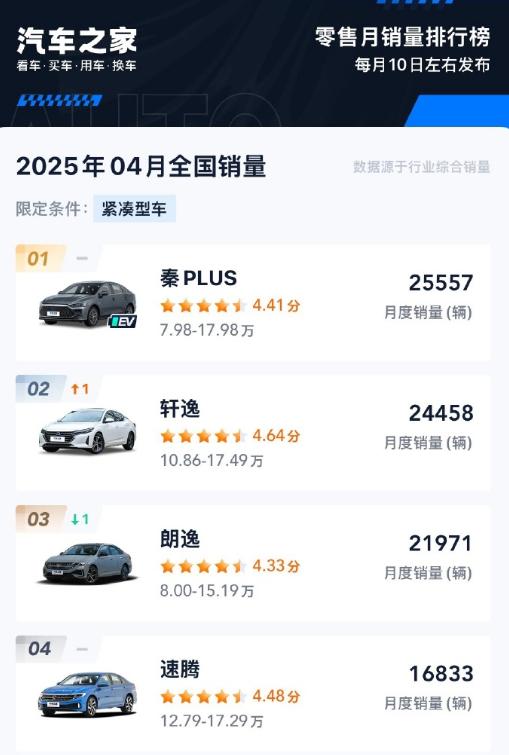Open the 朗逸 model name link
This screenshot has height=755, width=509.
(180, 539)
